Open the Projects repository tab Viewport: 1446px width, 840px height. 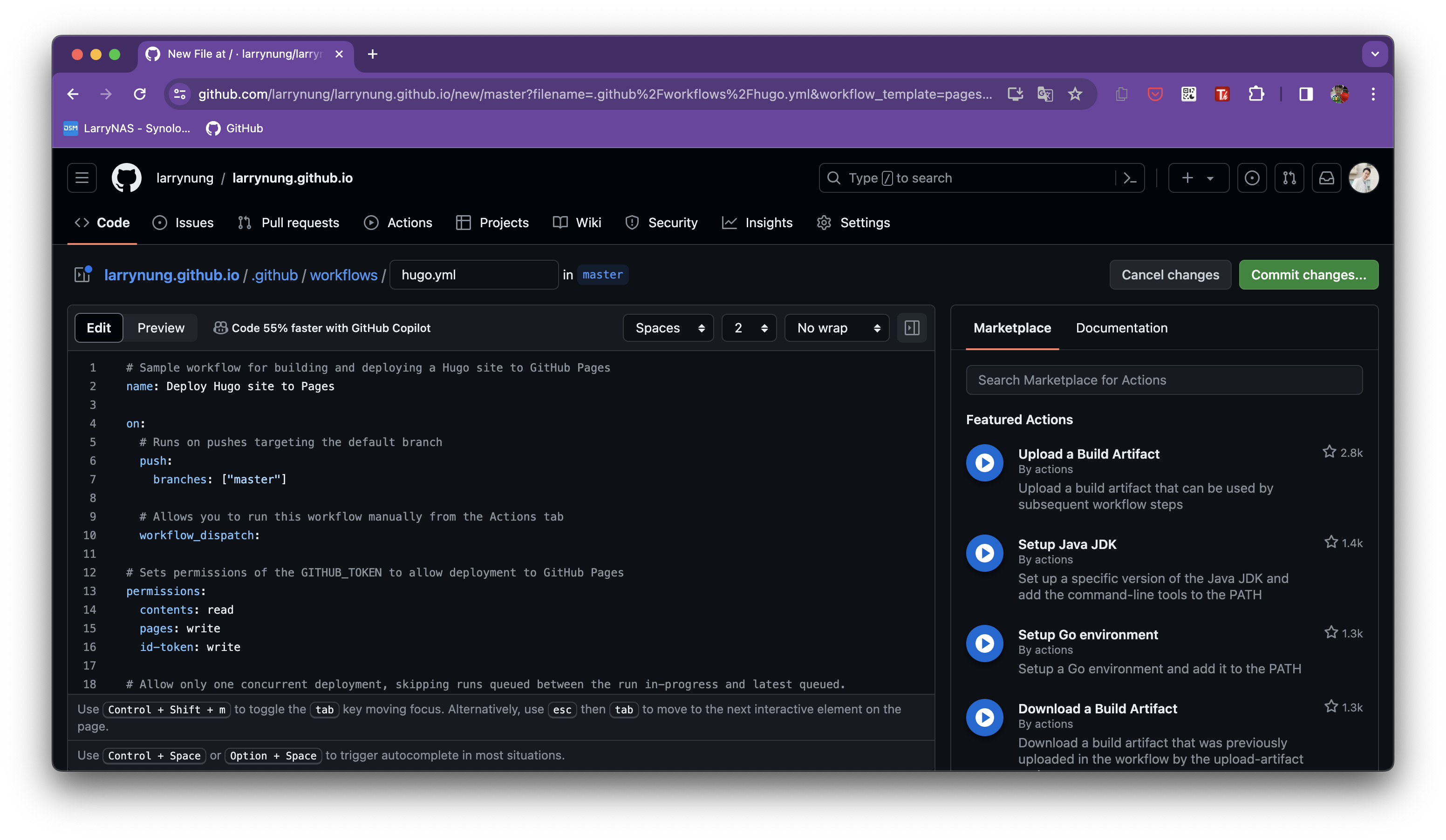coord(492,223)
